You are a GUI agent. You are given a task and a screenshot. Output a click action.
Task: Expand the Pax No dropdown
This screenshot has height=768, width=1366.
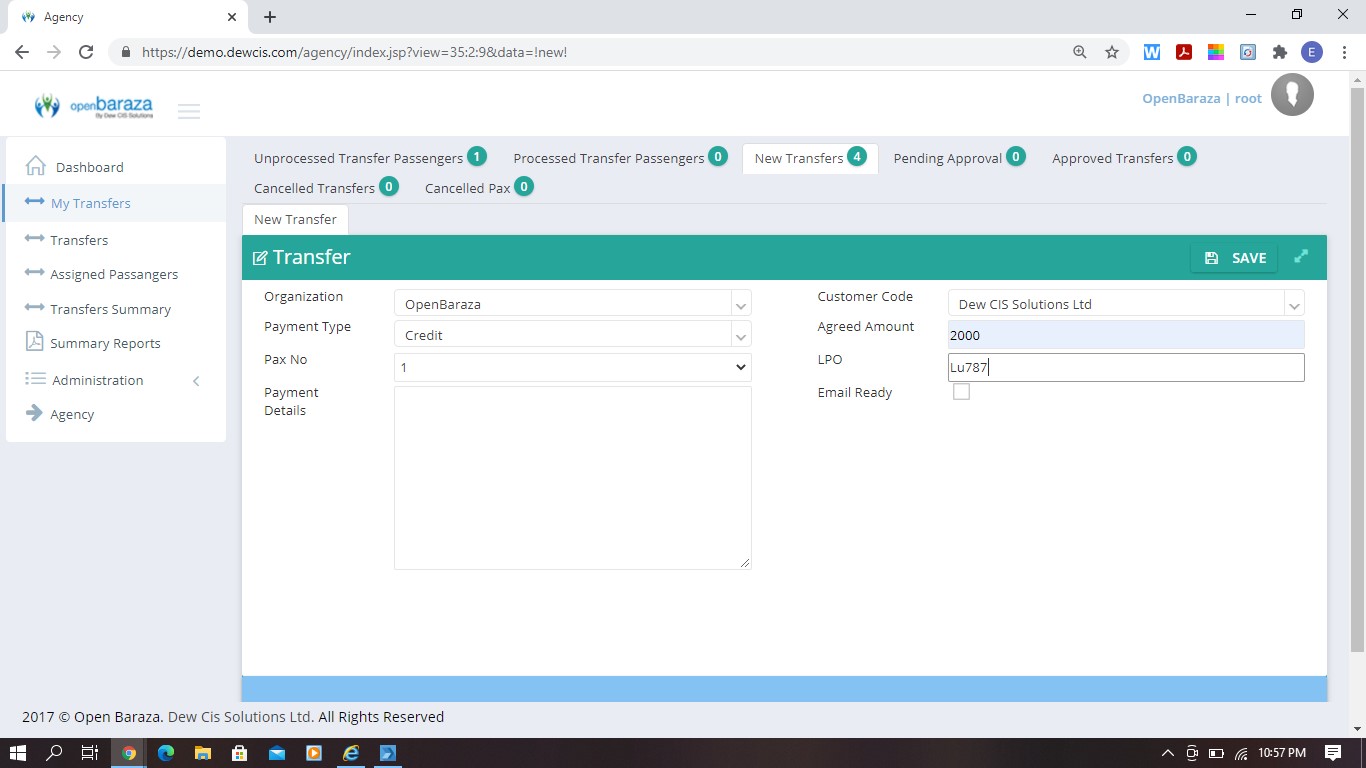[572, 367]
